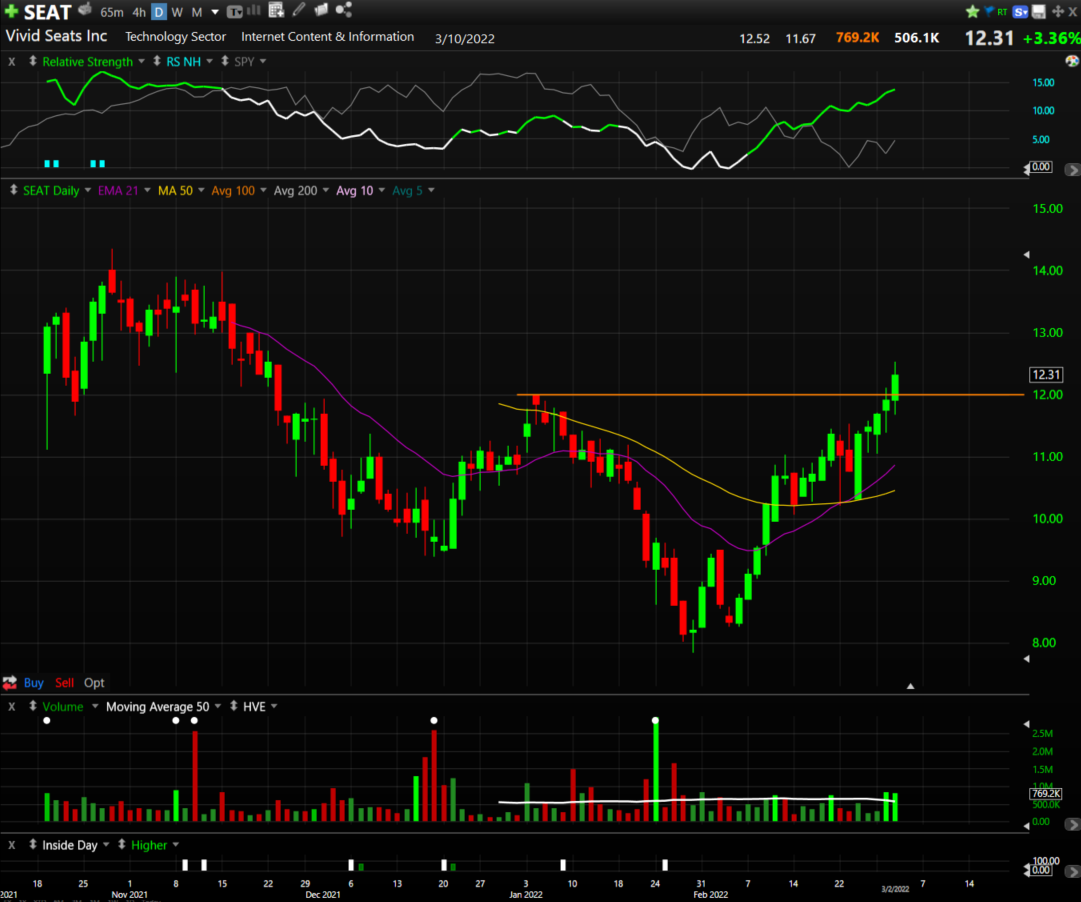Click the 12.31 price label on the axis
This screenshot has width=1081, height=902.
click(x=1046, y=374)
